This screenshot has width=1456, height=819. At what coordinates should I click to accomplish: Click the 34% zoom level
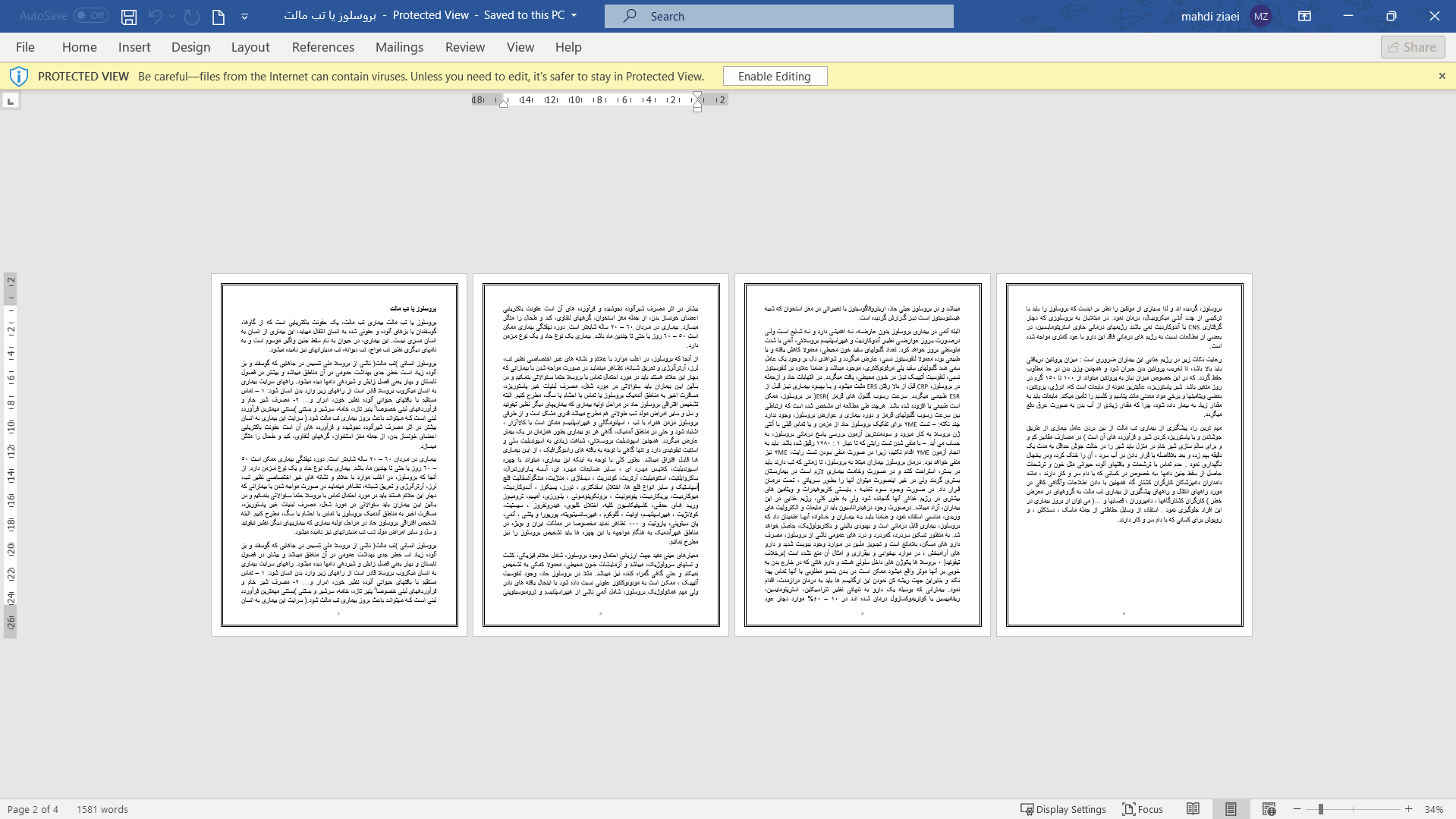pyautogui.click(x=1434, y=809)
